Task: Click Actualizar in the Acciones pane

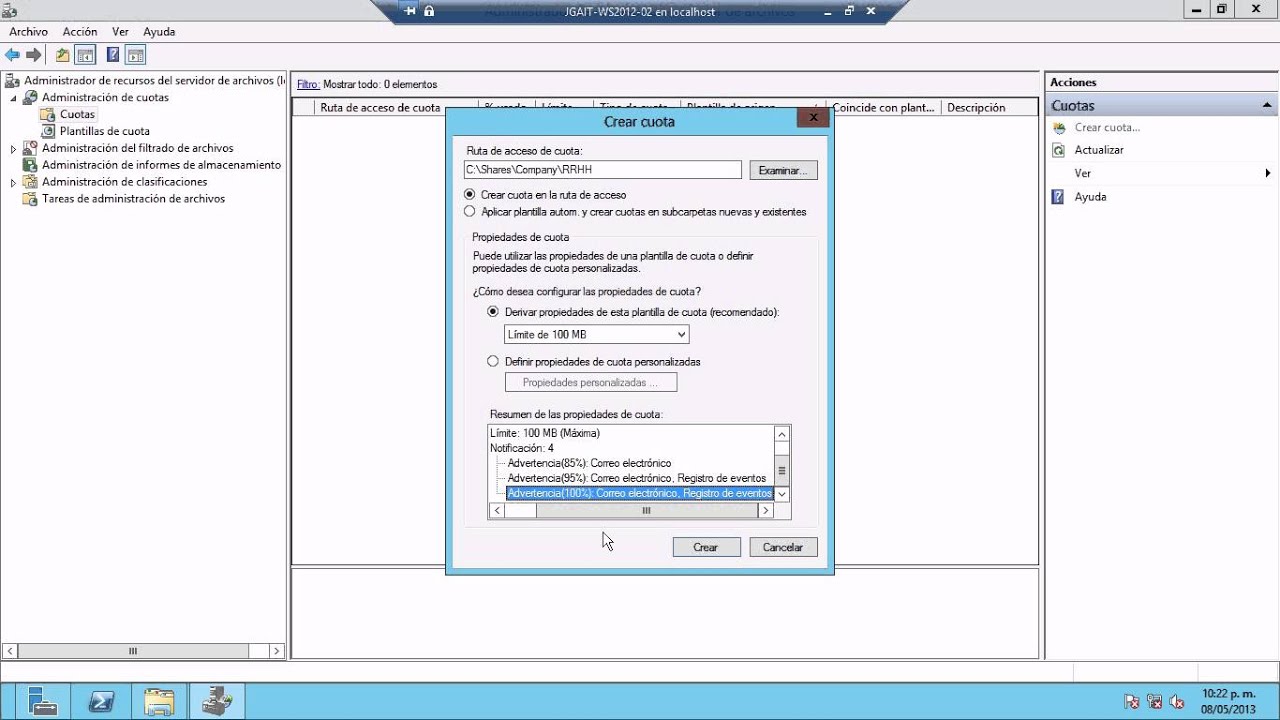Action: point(1099,150)
